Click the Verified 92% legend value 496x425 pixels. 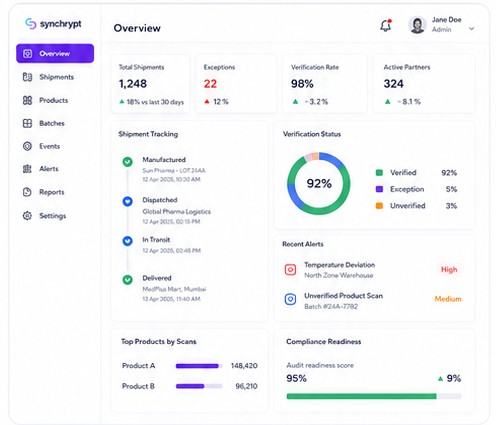point(449,173)
